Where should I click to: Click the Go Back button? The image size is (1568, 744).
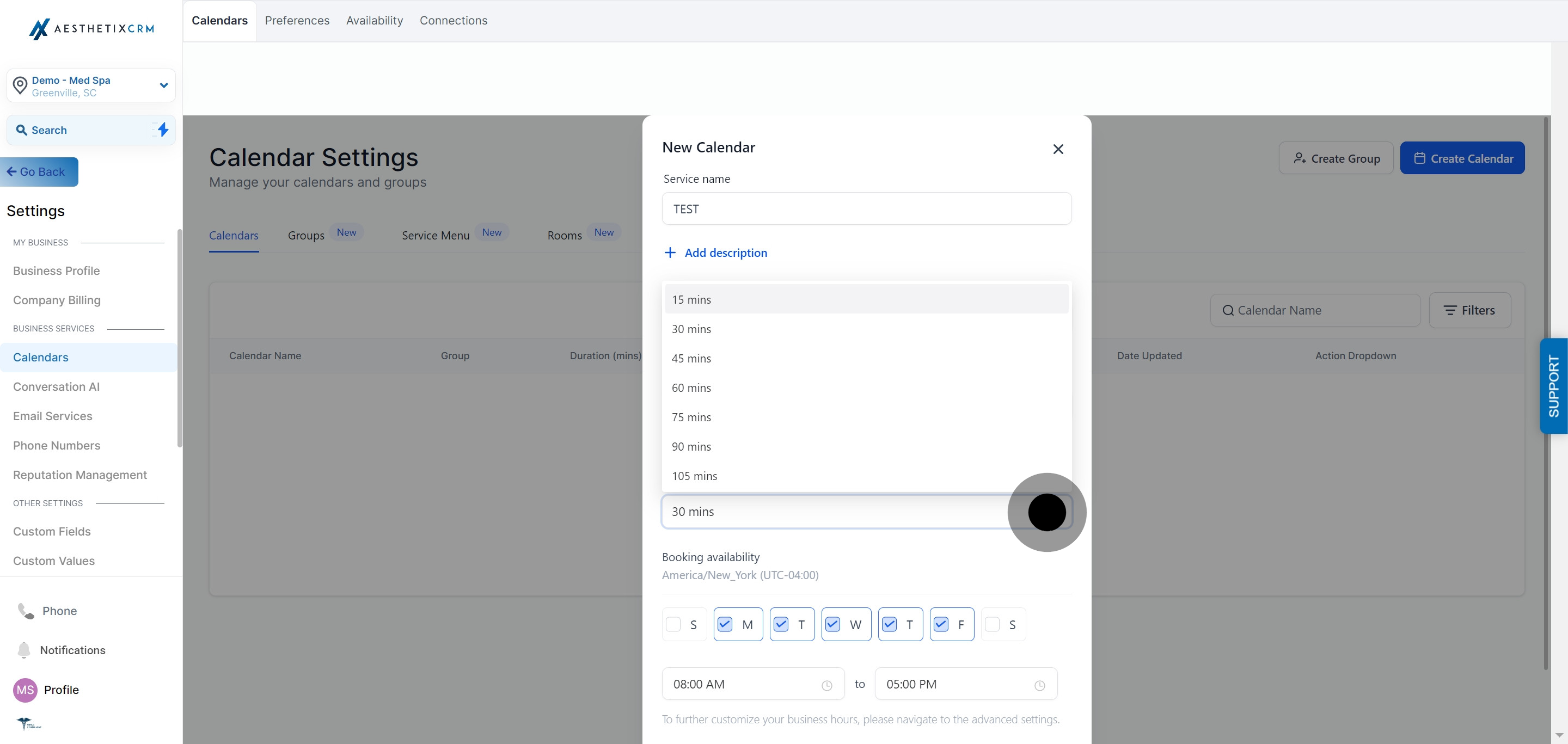39,172
